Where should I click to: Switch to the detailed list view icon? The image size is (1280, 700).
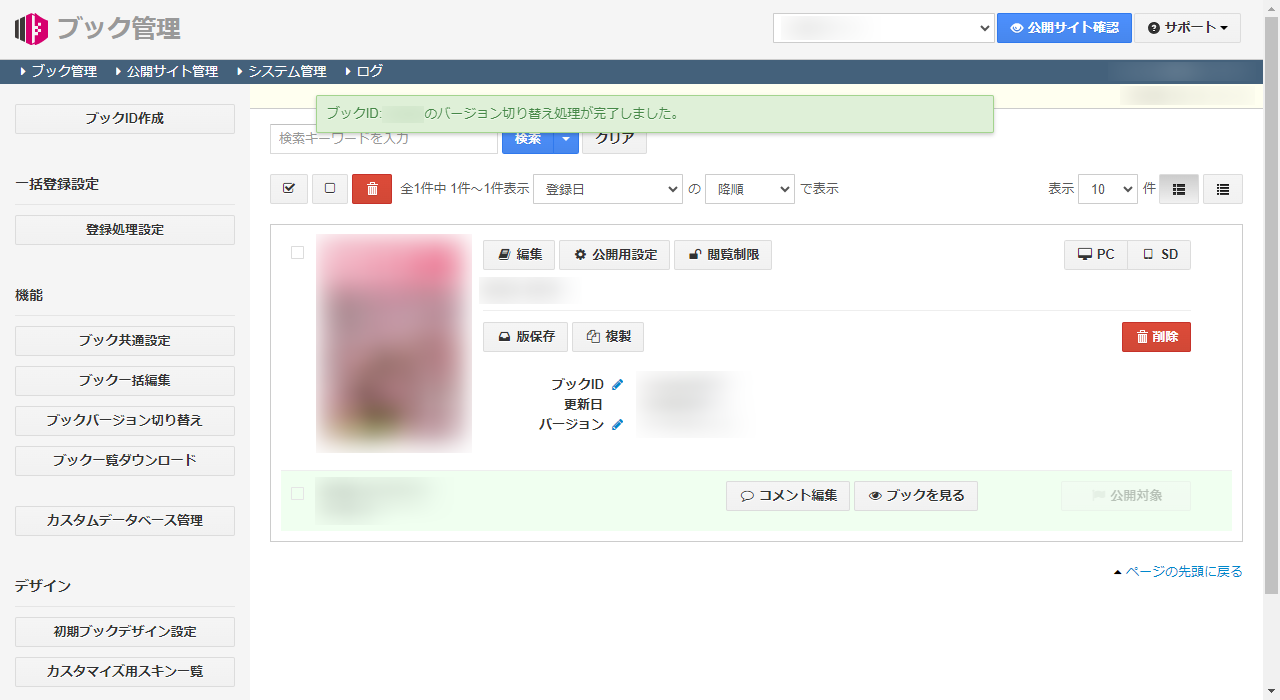point(1222,189)
